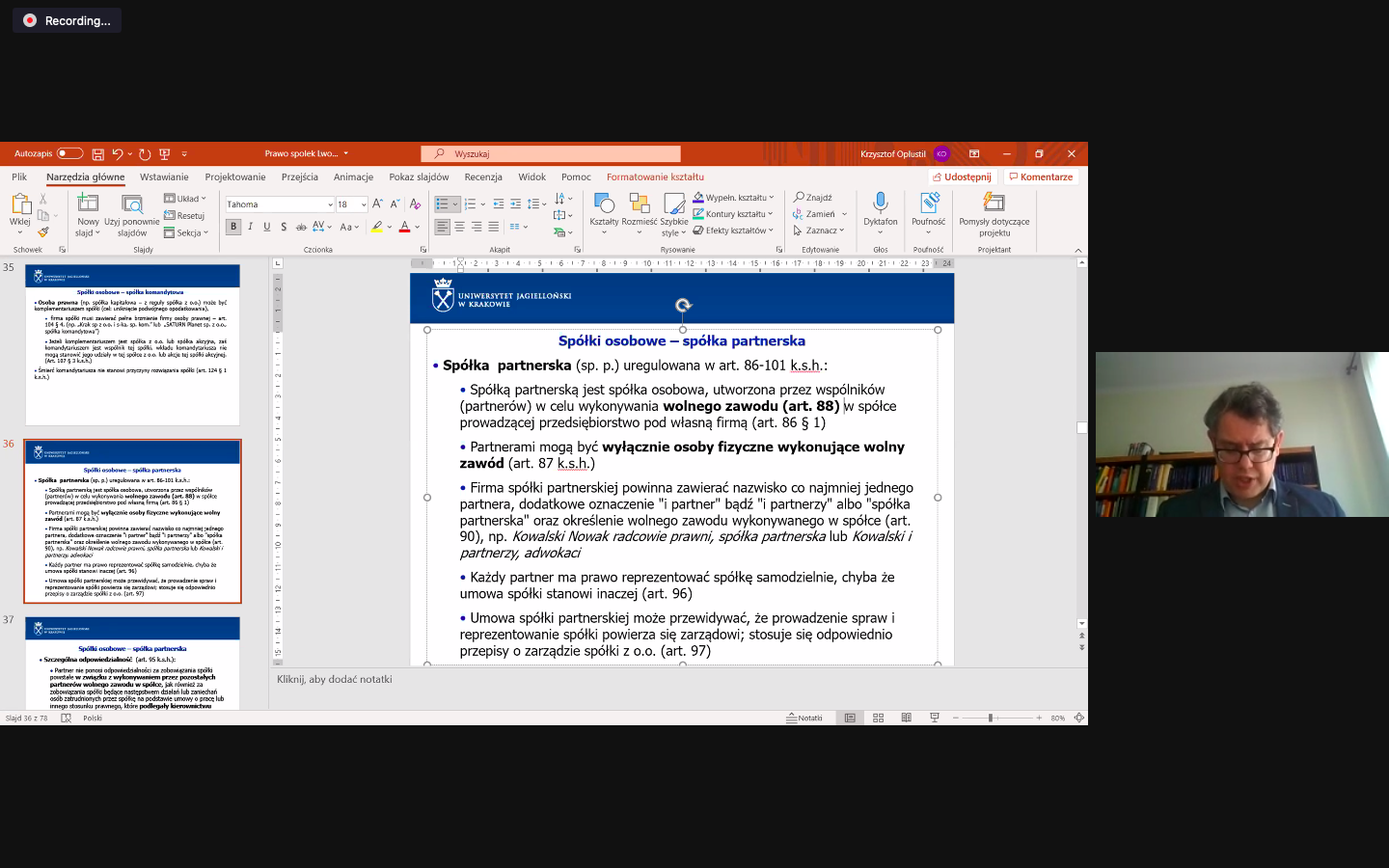The width and height of the screenshot is (1389, 868).
Task: Click Użyj ponownie slajdów
Action: coord(132,214)
